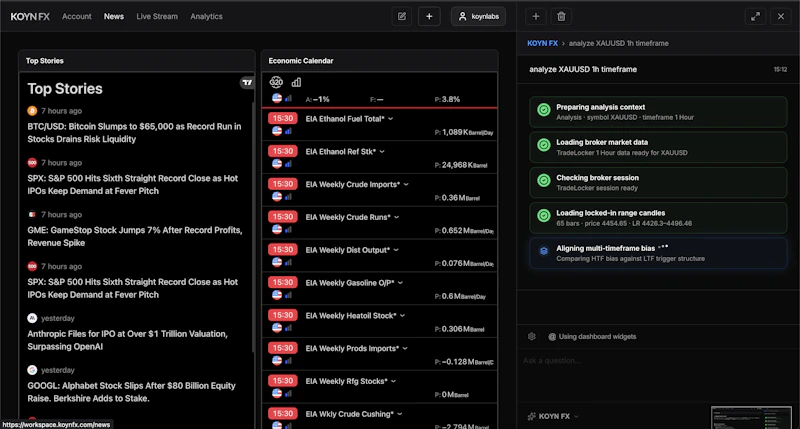
Task: Click the EIA Weekly Heatoil Stock event name
Action: (x=351, y=316)
